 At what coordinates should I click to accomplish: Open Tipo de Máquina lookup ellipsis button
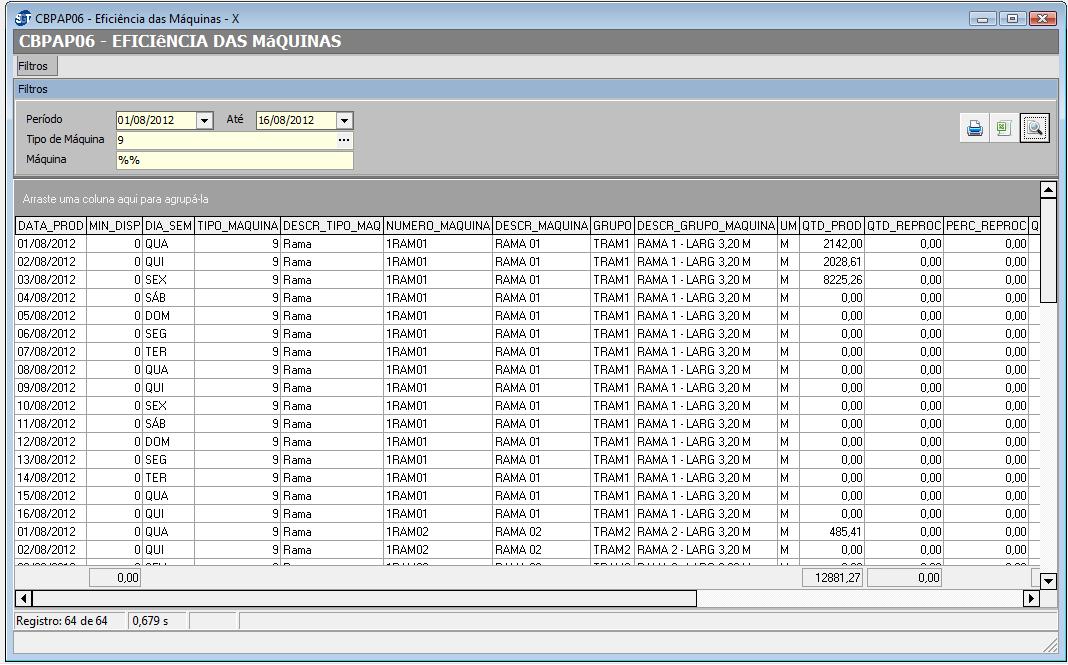coord(344,140)
